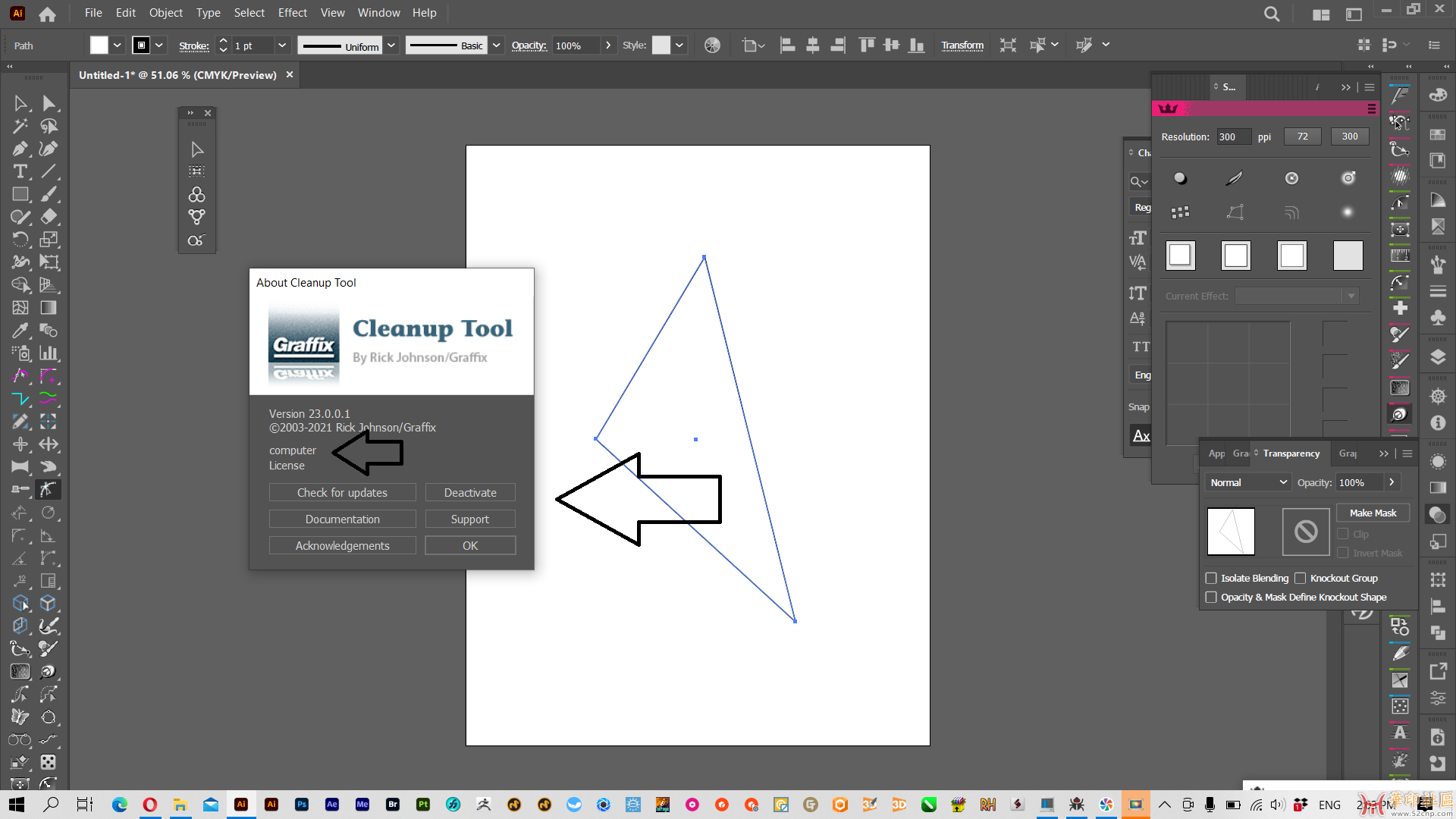Select the Scale tool
Viewport: 1456px width, 819px height.
coord(49,240)
